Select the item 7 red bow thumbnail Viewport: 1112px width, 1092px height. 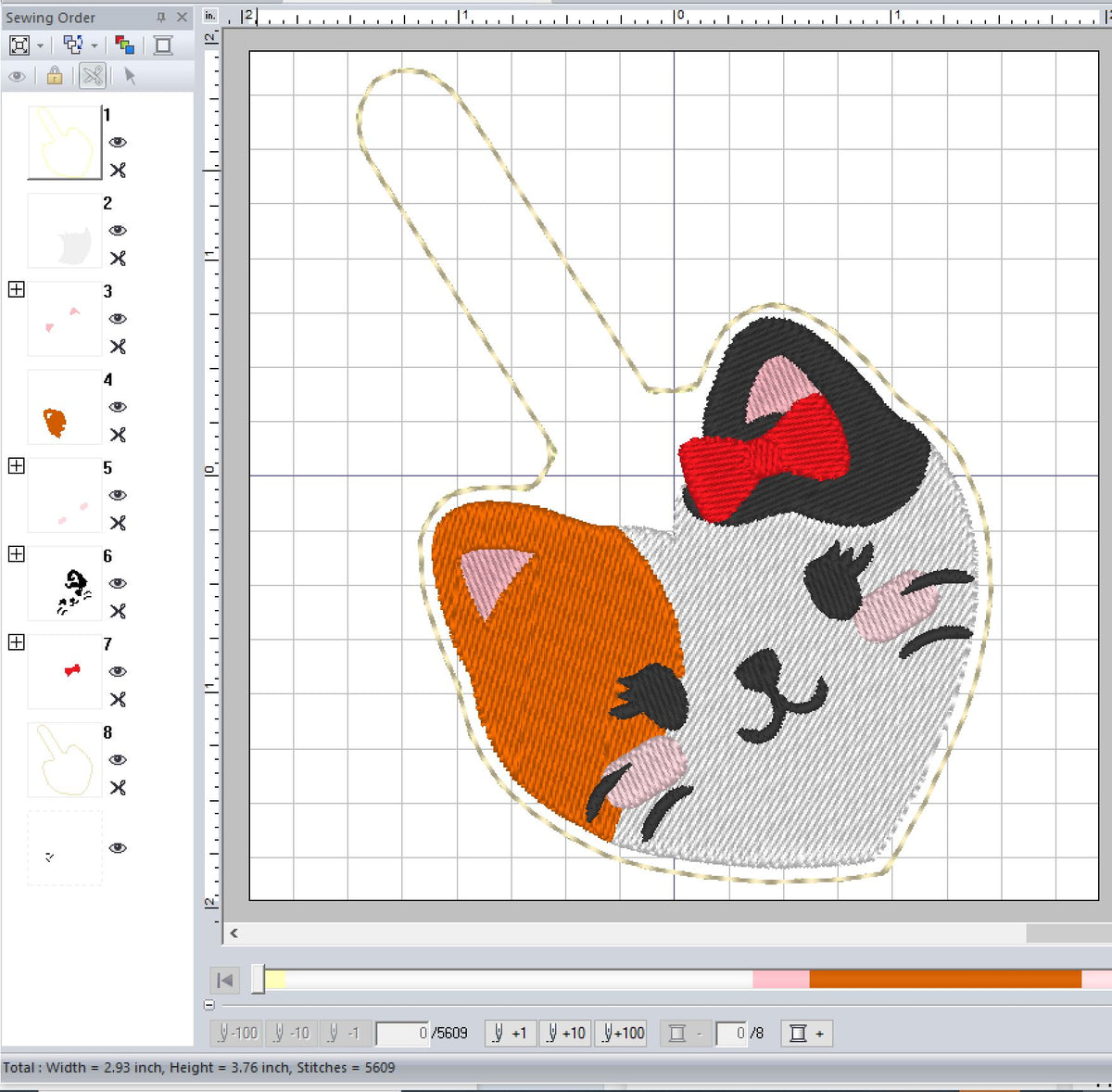[x=65, y=671]
